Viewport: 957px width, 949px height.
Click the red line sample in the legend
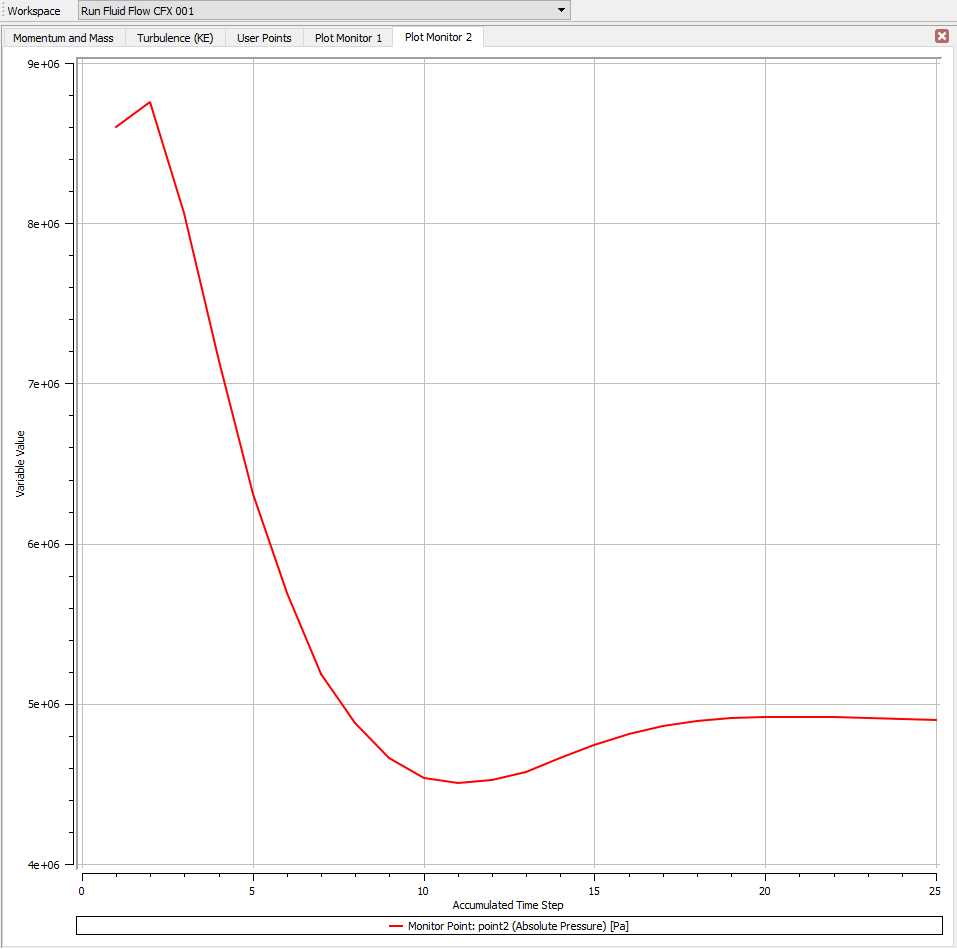click(x=396, y=926)
